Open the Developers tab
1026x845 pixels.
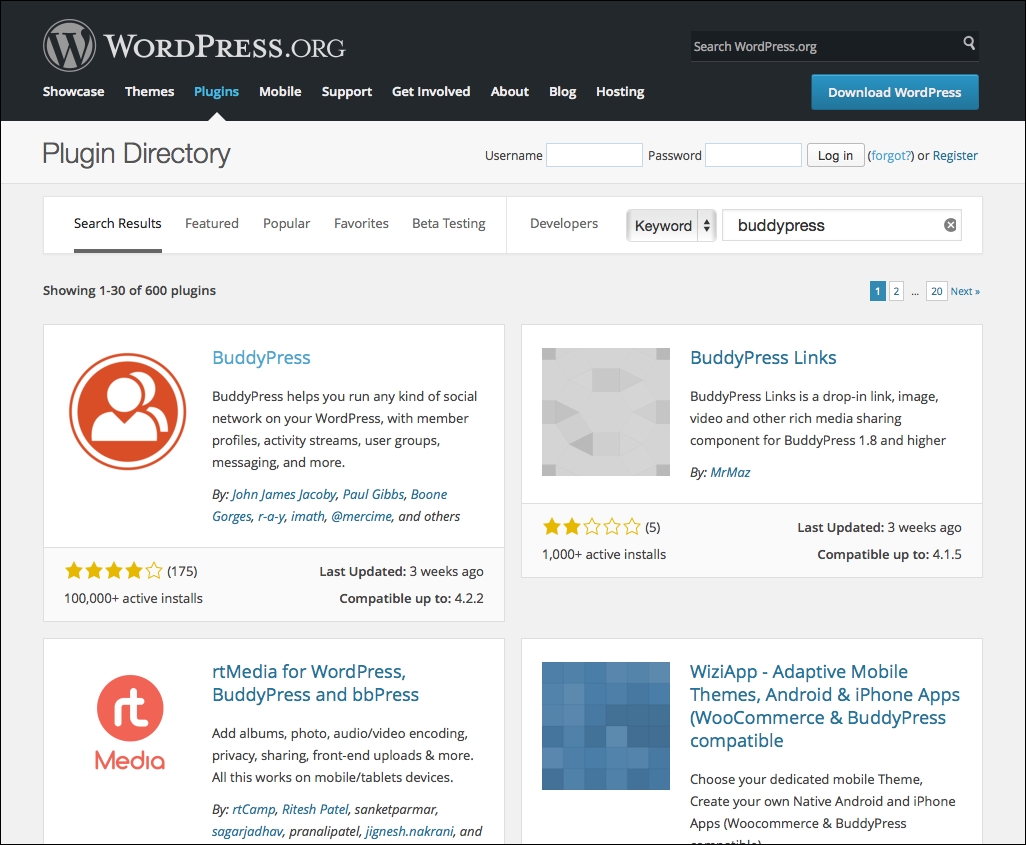pos(563,224)
